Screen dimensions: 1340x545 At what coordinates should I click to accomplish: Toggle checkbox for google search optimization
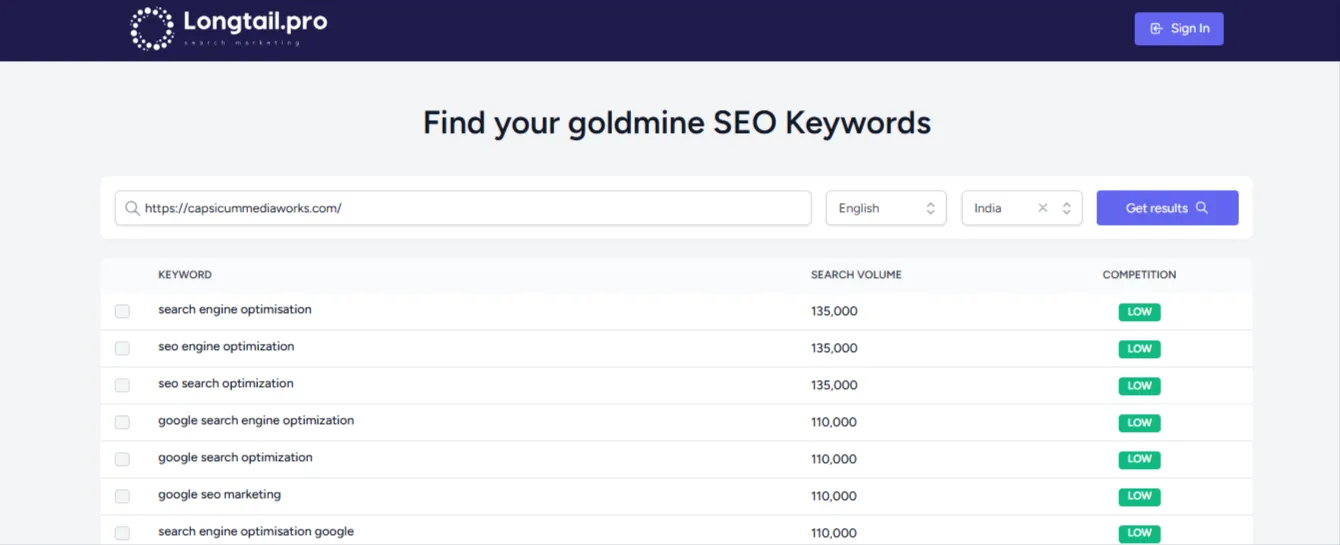pyautogui.click(x=122, y=459)
